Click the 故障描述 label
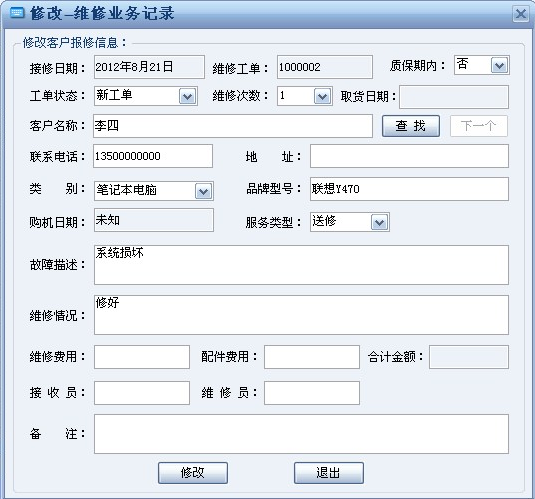Image resolution: width=535 pixels, height=499 pixels. click(x=57, y=265)
